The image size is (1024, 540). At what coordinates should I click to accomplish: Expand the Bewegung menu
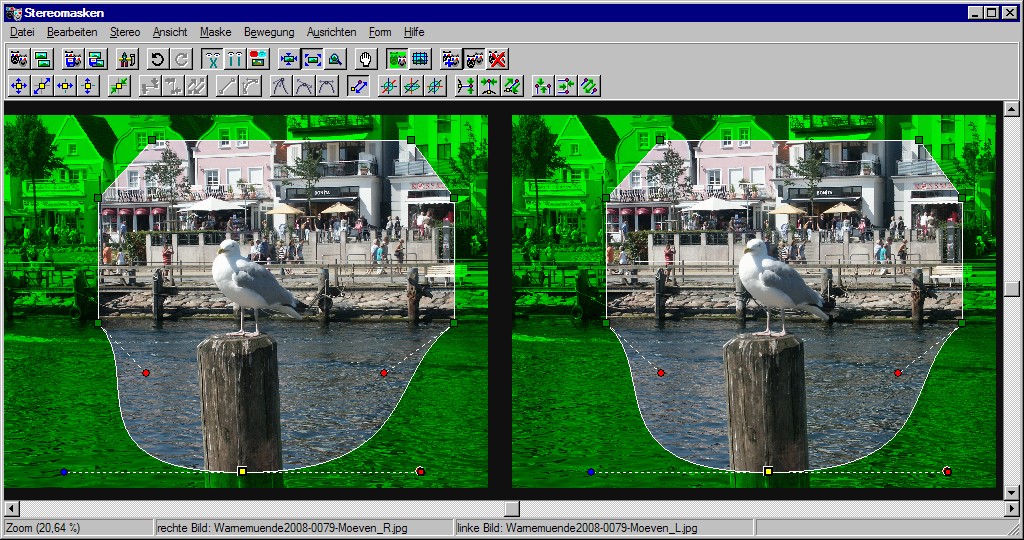click(269, 32)
